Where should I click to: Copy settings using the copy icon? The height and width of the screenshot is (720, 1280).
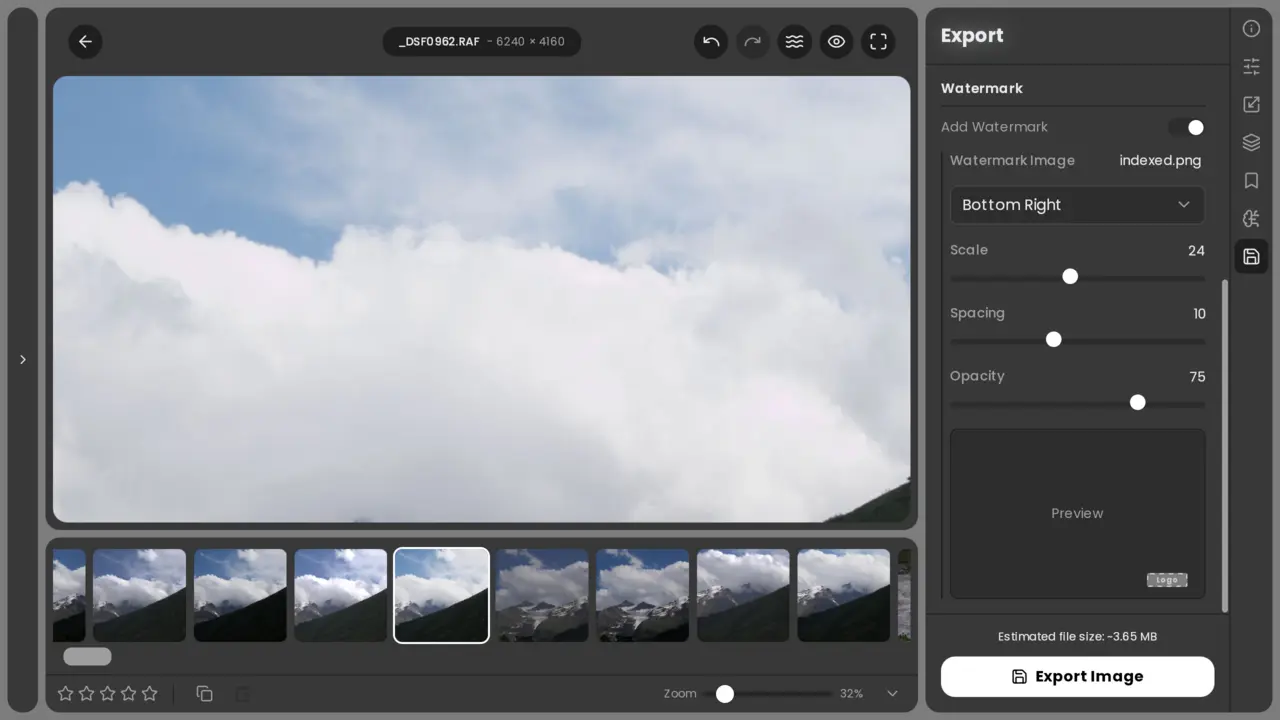pyautogui.click(x=204, y=693)
